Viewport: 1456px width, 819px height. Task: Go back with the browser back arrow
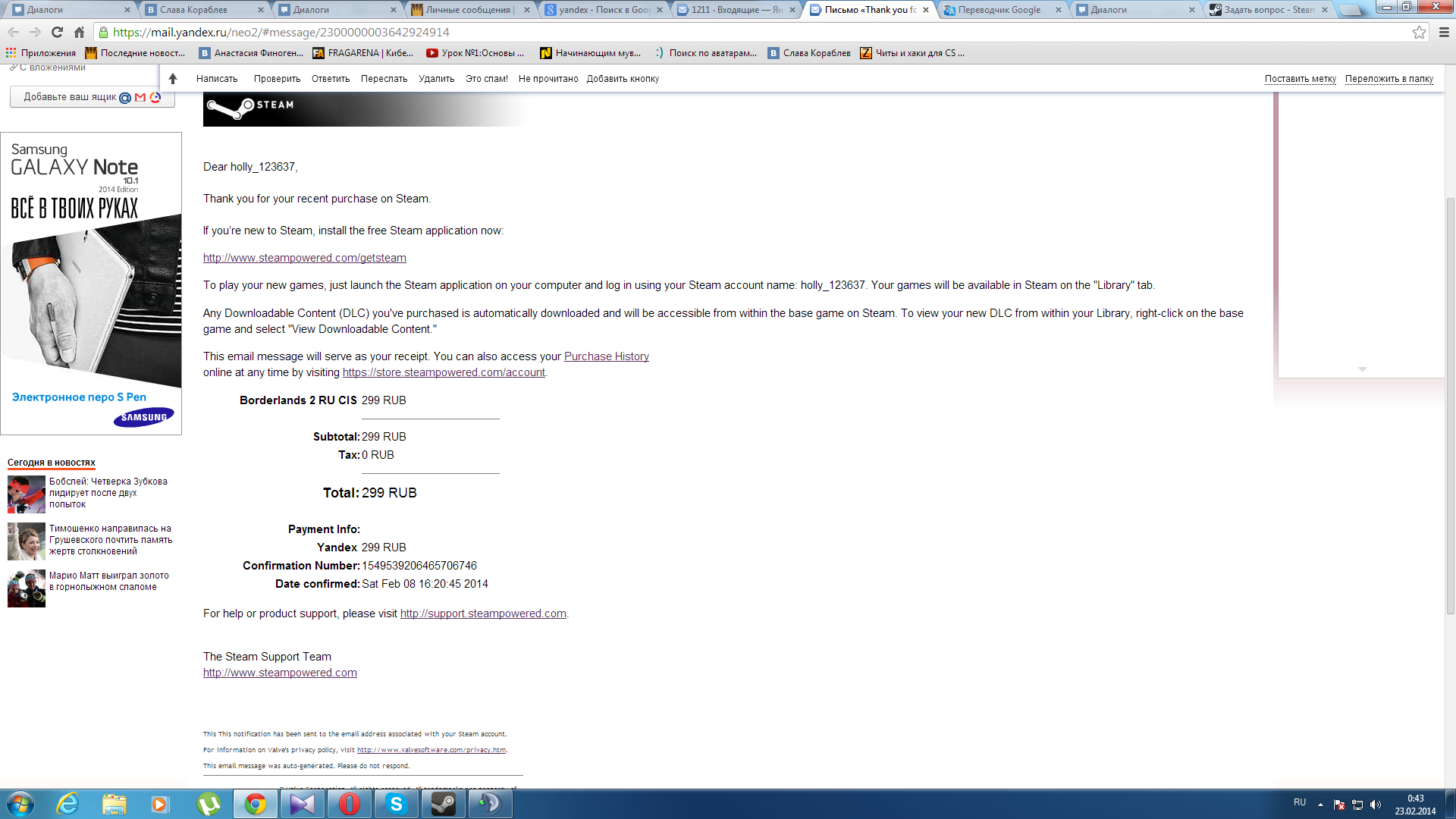(x=13, y=32)
